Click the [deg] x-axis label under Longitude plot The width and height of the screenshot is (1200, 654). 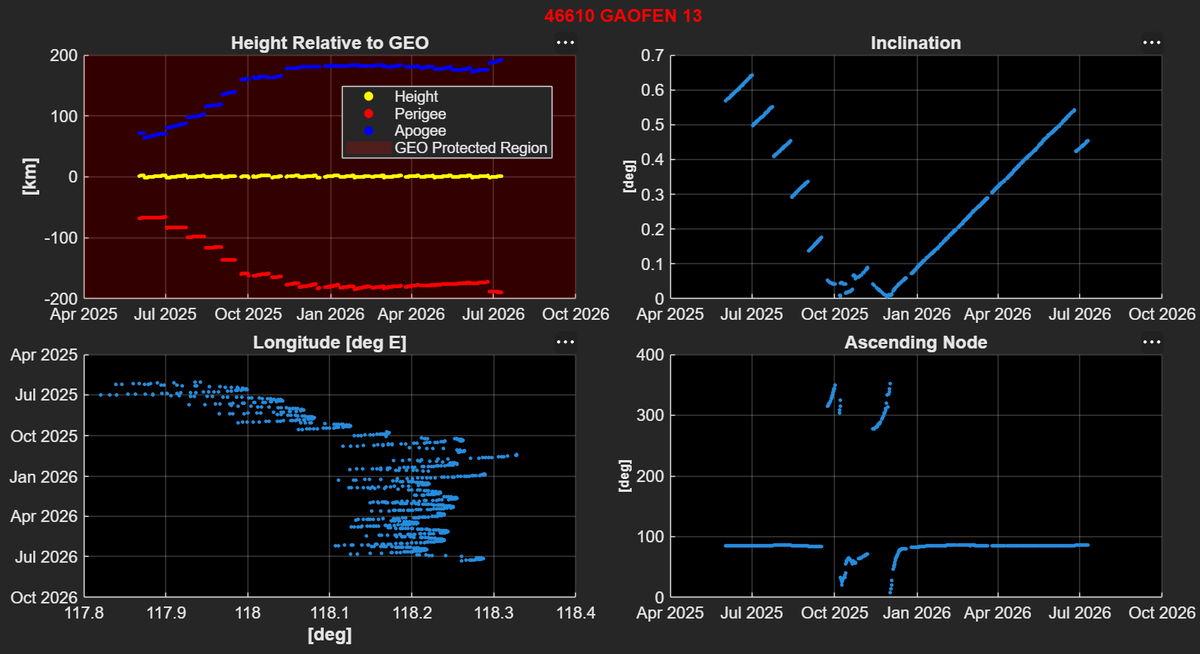pyautogui.click(x=330, y=634)
